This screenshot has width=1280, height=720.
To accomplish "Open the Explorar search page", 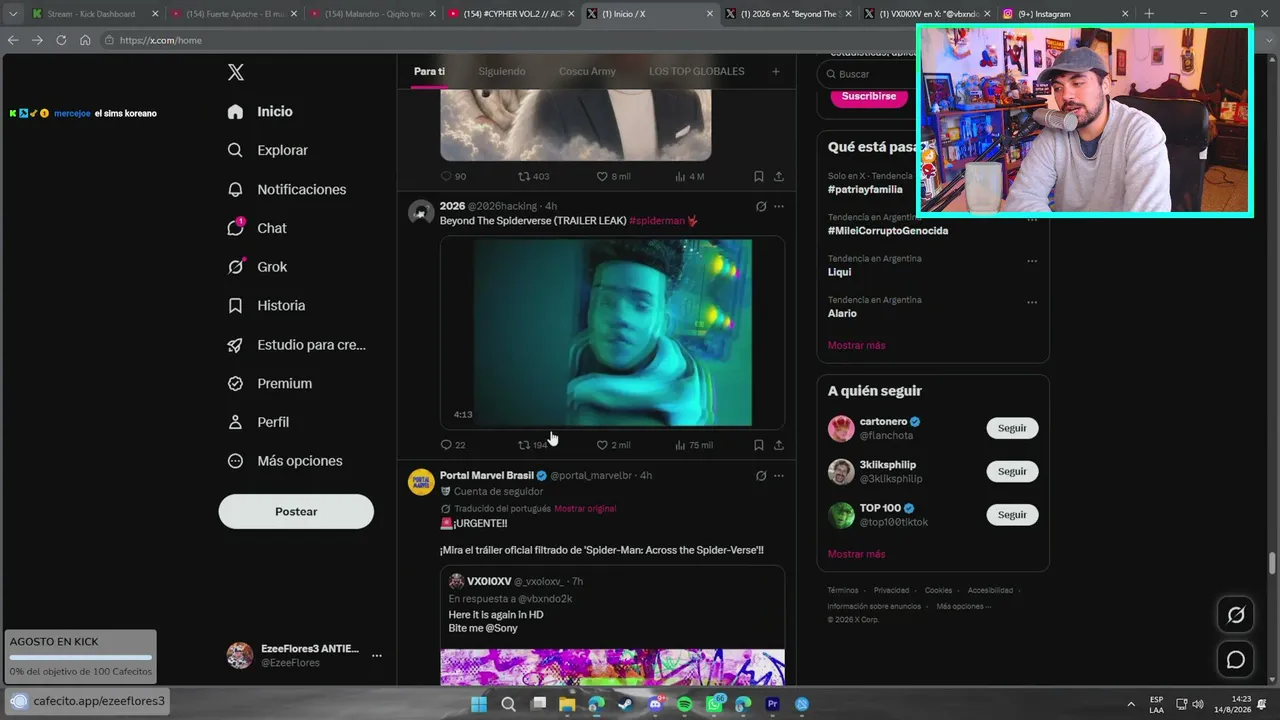I will (x=267, y=150).
